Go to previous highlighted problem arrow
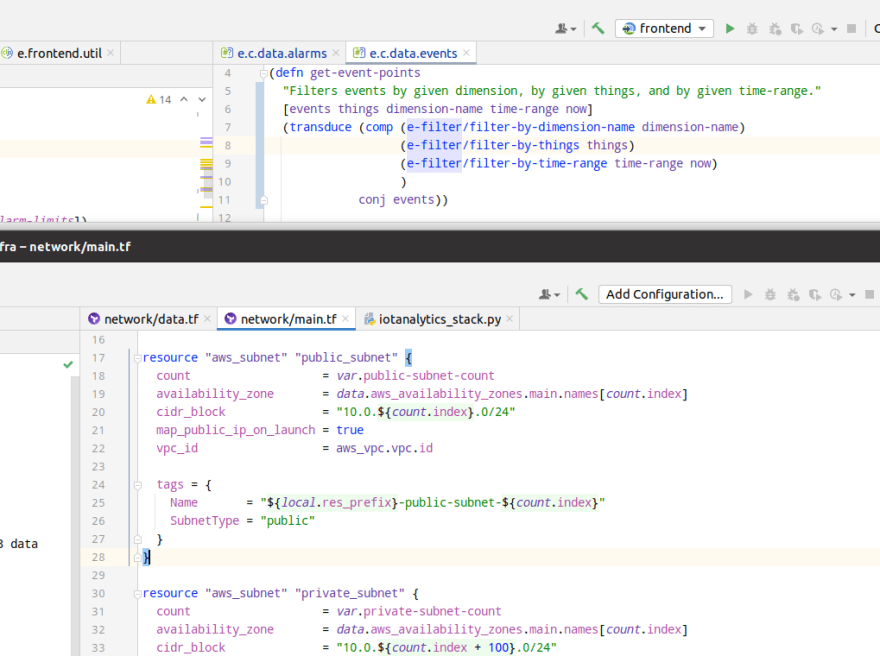The height and width of the screenshot is (656, 880). (184, 99)
